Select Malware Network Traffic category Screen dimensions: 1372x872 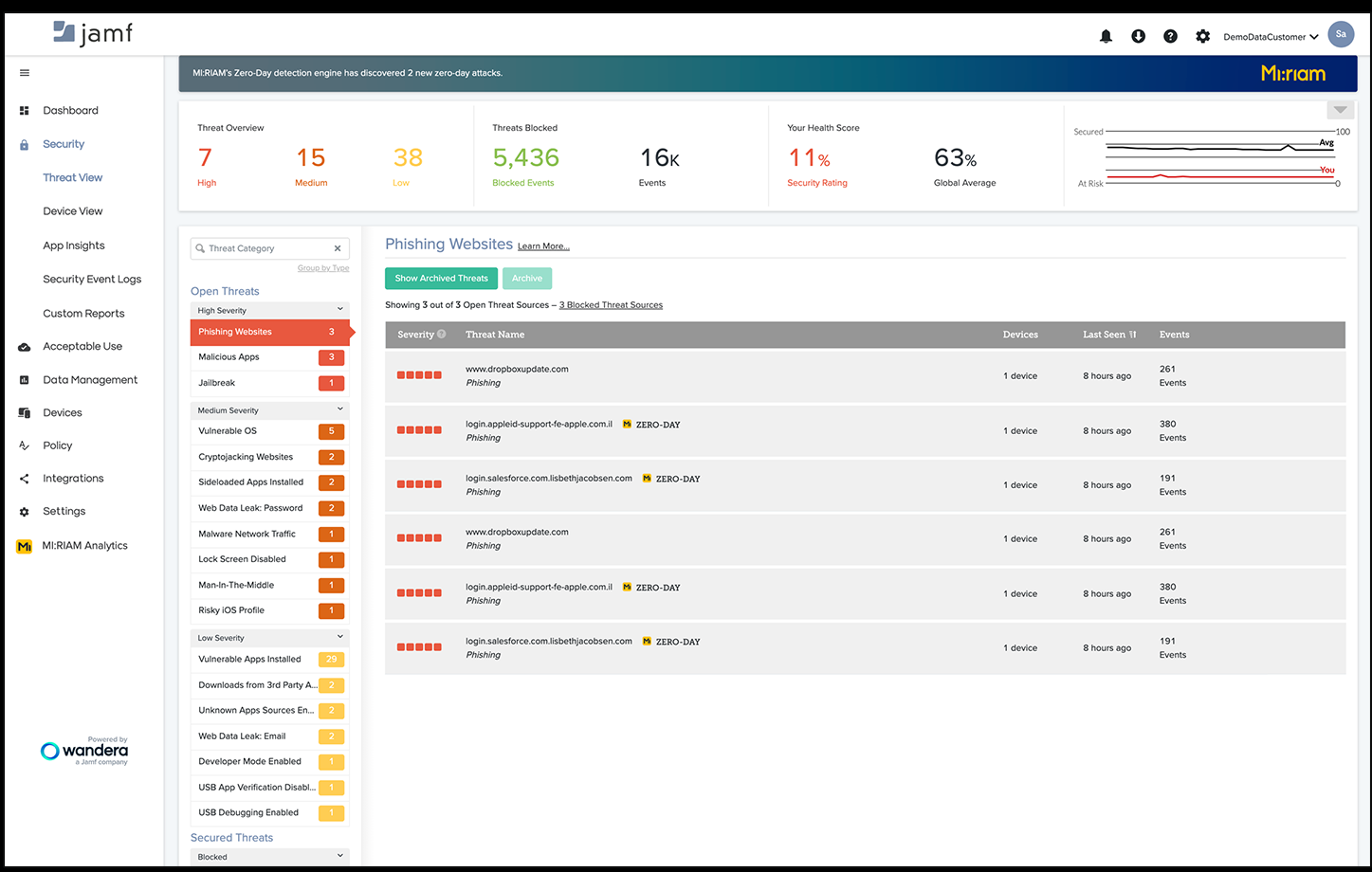(x=269, y=534)
